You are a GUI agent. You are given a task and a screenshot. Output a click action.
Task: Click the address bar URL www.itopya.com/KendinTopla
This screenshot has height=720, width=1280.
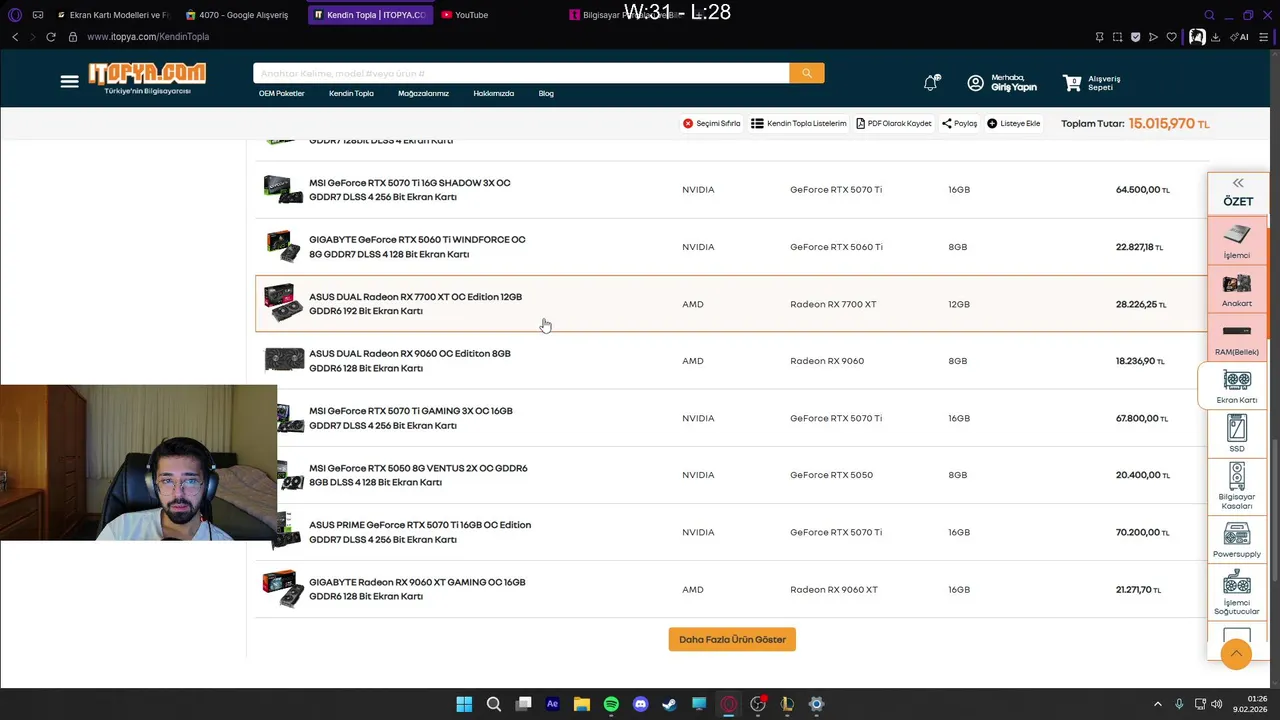[x=148, y=37]
